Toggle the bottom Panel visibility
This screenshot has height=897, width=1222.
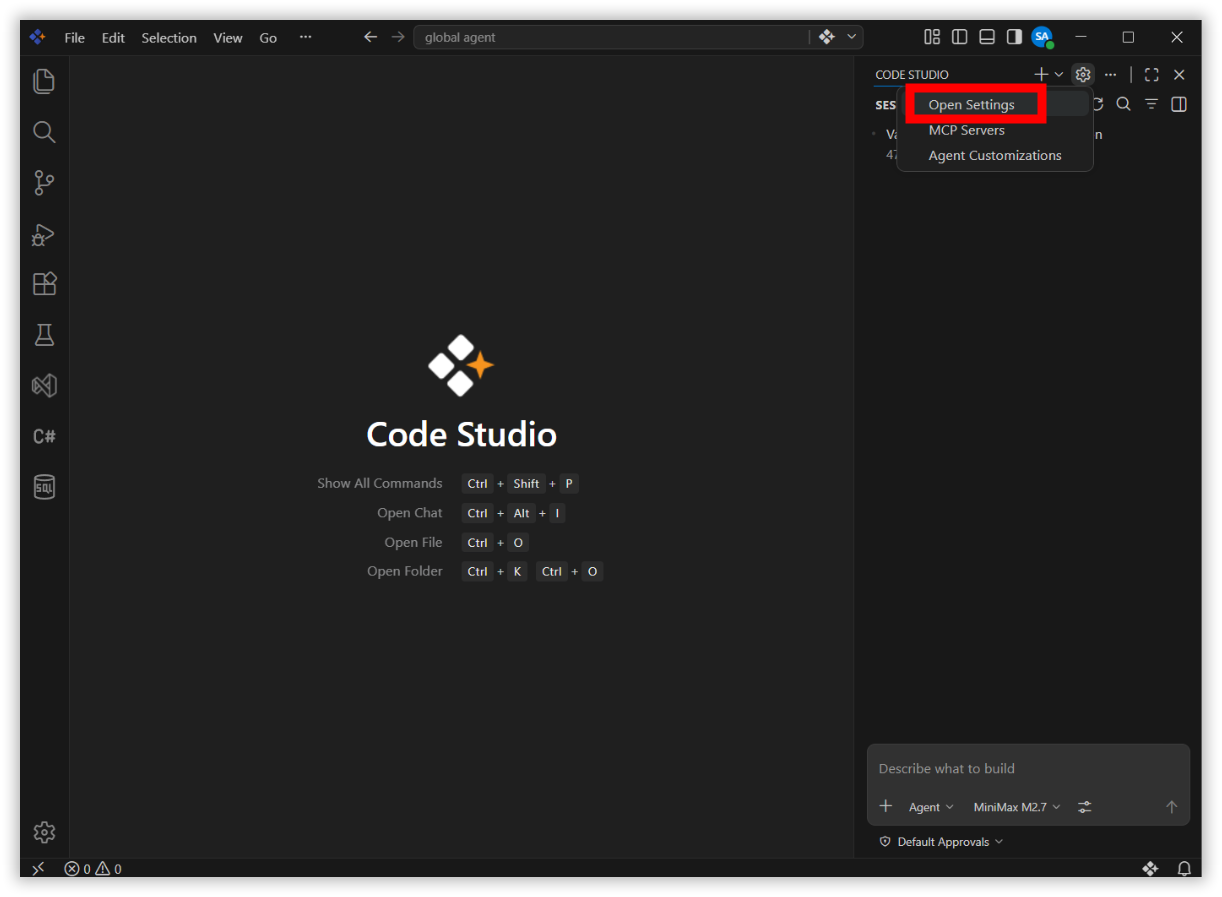[x=987, y=37]
